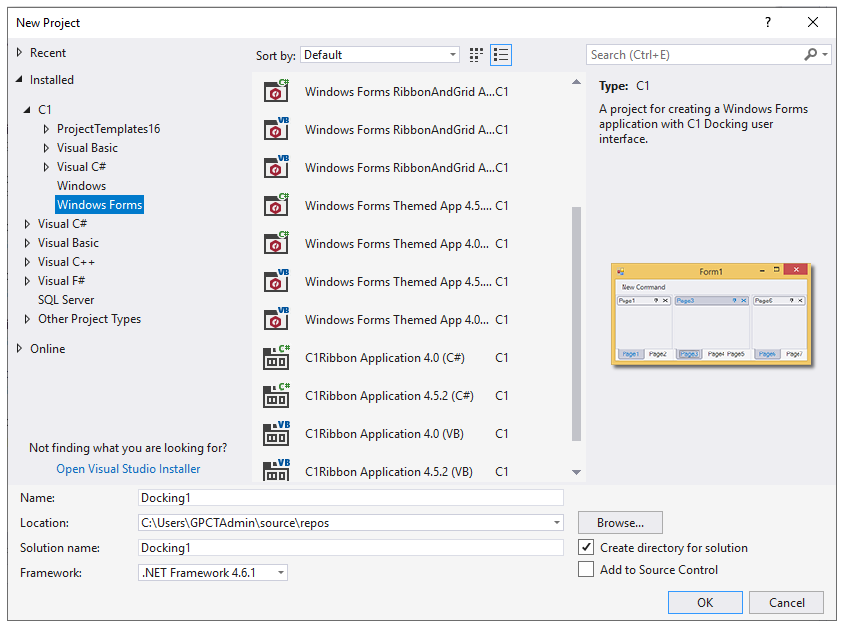The height and width of the screenshot is (627, 843).
Task: Switch to medium list view icon
Action: point(501,55)
